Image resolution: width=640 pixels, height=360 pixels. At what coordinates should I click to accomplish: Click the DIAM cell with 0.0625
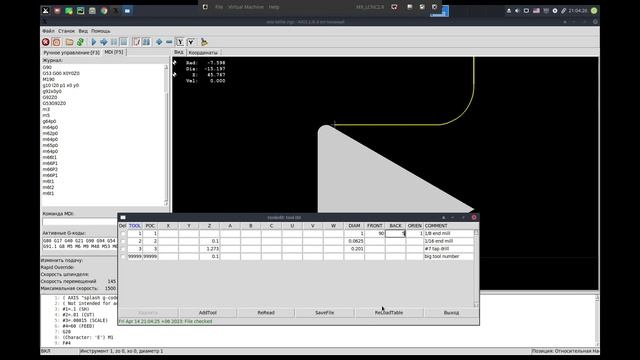click(354, 241)
